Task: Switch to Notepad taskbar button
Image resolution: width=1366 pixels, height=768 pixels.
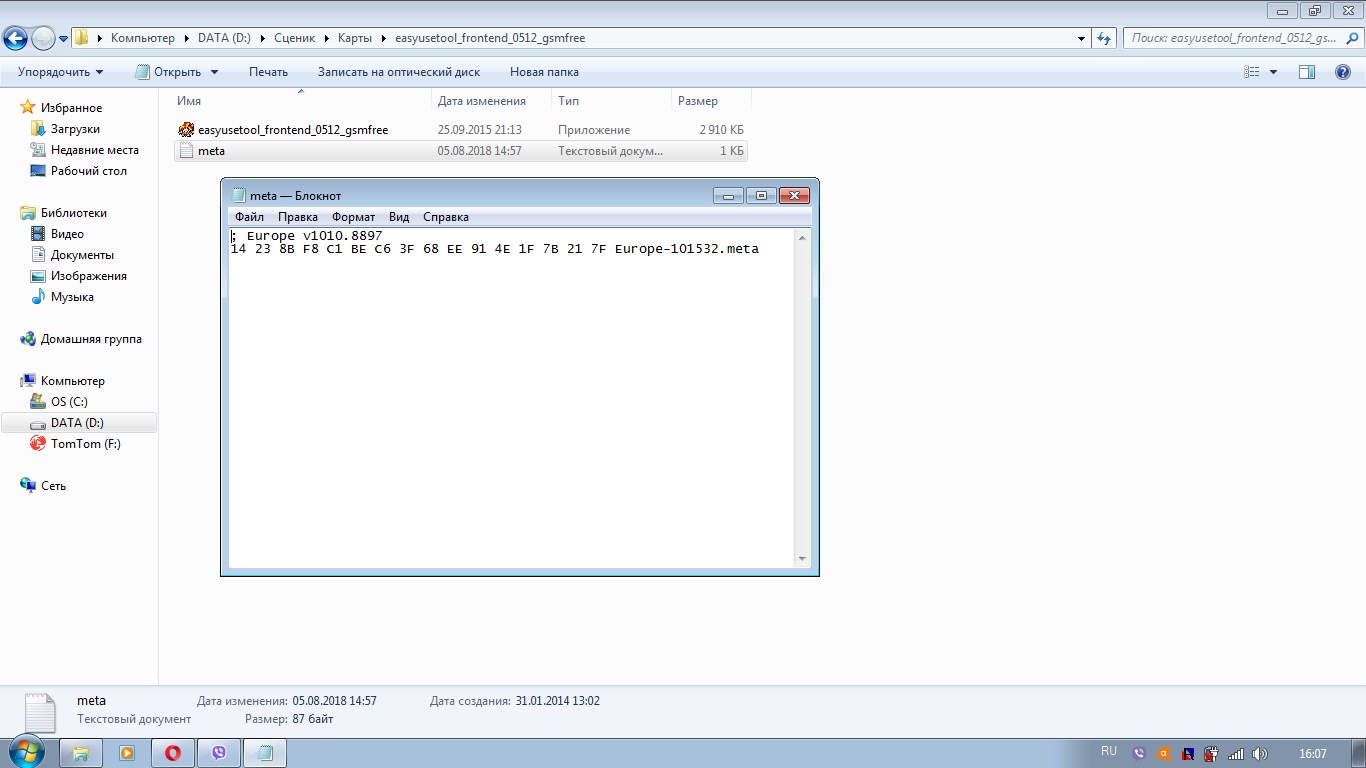Action: 265,753
